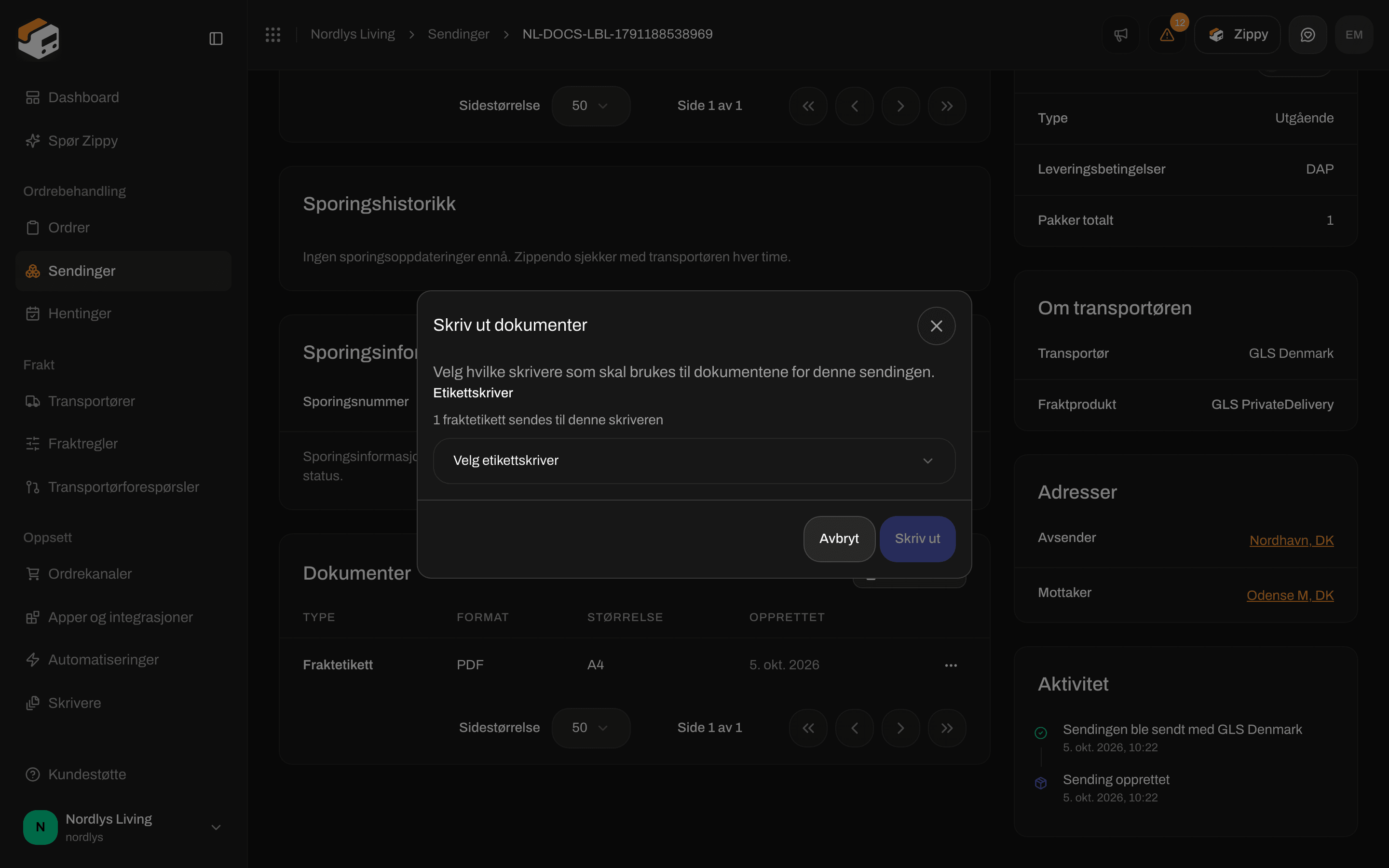
Task: Open the announcements megaphone icon
Action: click(x=1120, y=35)
